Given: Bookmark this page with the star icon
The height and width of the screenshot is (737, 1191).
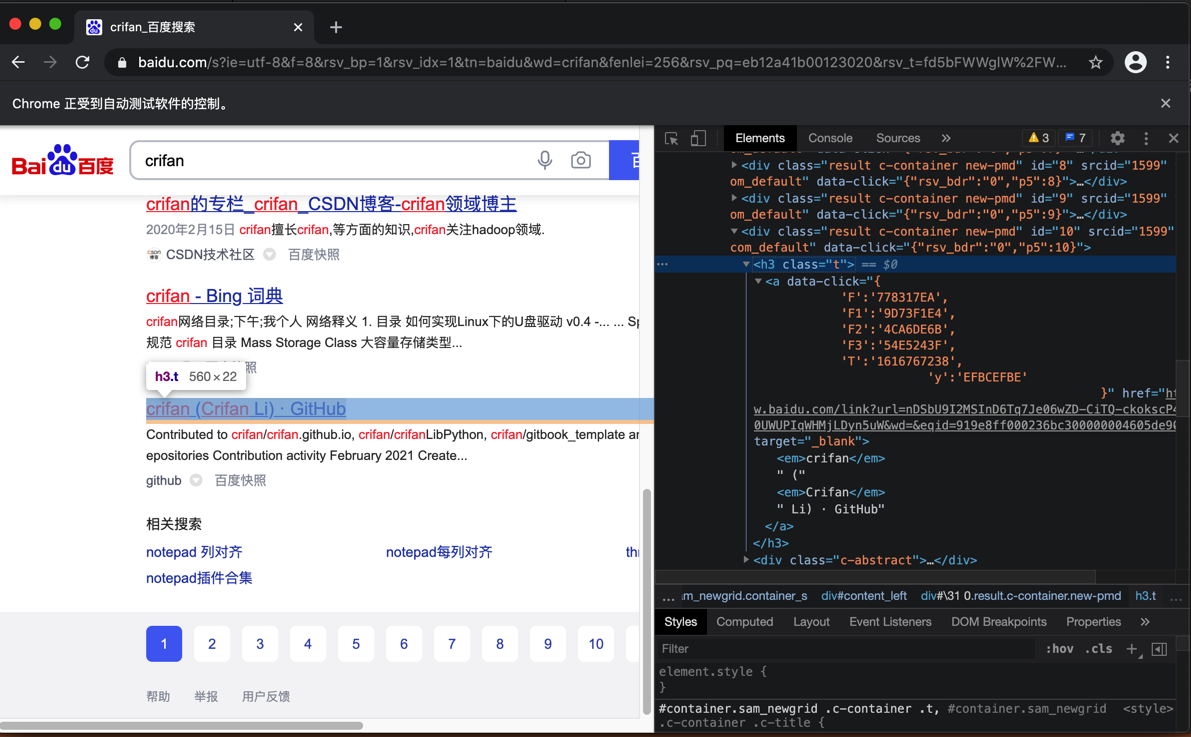Looking at the screenshot, I should [x=1095, y=62].
